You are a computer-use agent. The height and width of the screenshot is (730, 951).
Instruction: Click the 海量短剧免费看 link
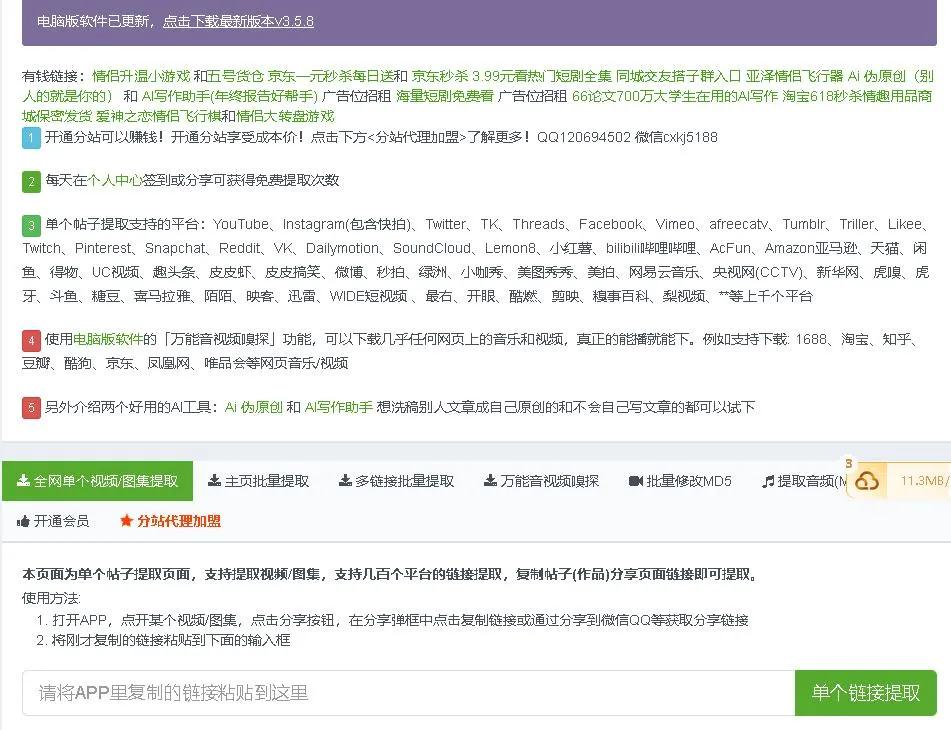444,97
